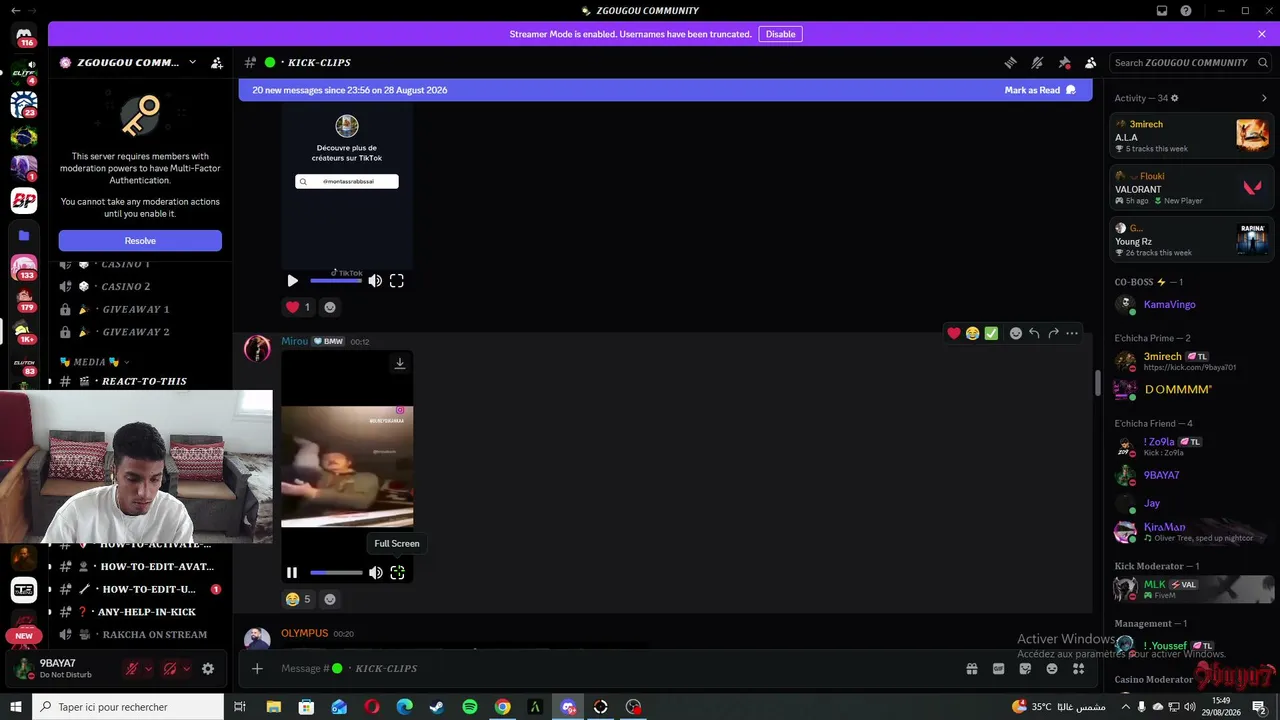Download the Mirou video clip
Image resolution: width=1280 pixels, height=720 pixels.
(400, 363)
